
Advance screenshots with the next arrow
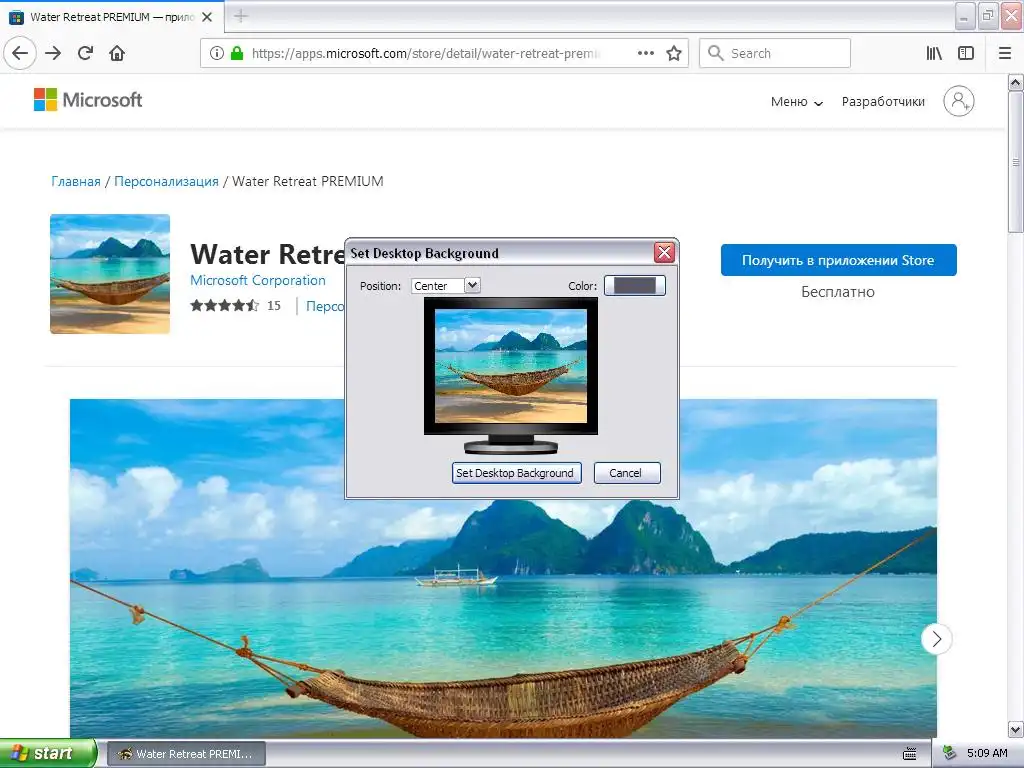click(x=936, y=639)
